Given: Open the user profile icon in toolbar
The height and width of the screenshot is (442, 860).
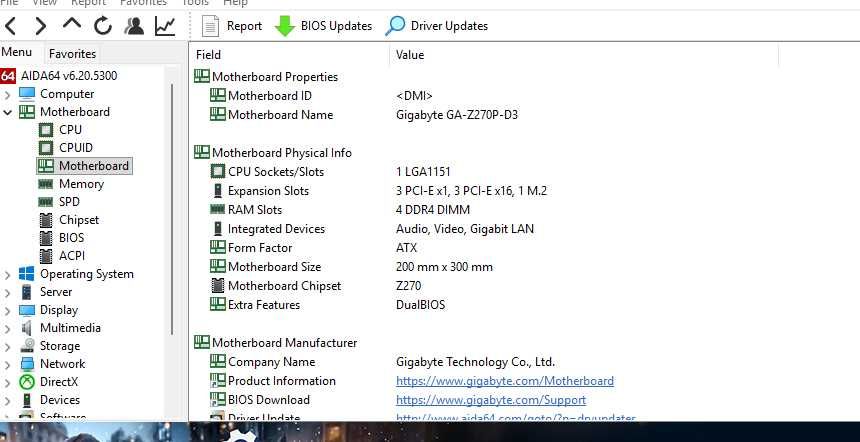Looking at the screenshot, I should click(134, 26).
